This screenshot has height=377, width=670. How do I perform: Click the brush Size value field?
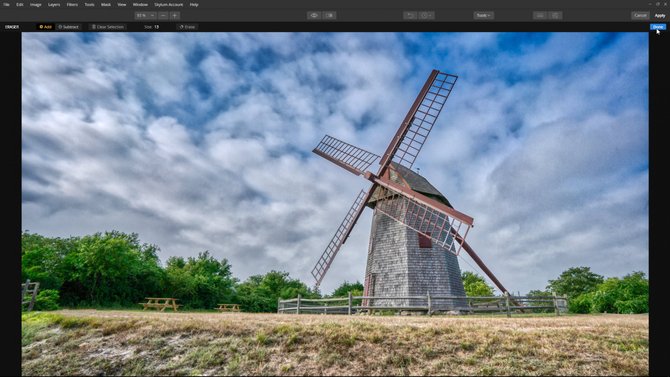[156, 27]
